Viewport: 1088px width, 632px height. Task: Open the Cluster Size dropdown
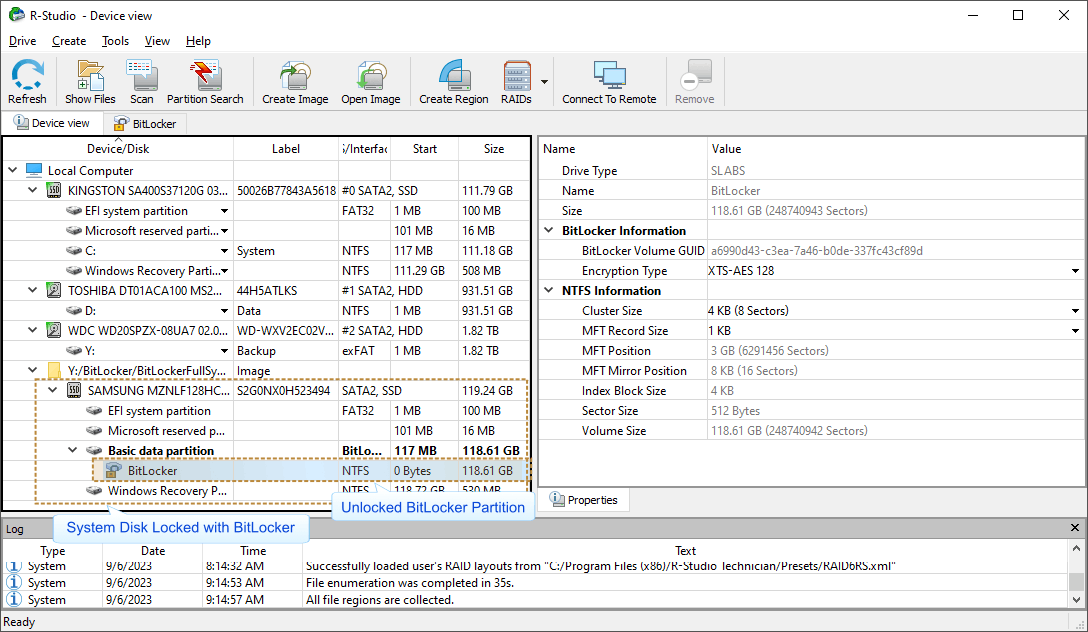click(1076, 311)
